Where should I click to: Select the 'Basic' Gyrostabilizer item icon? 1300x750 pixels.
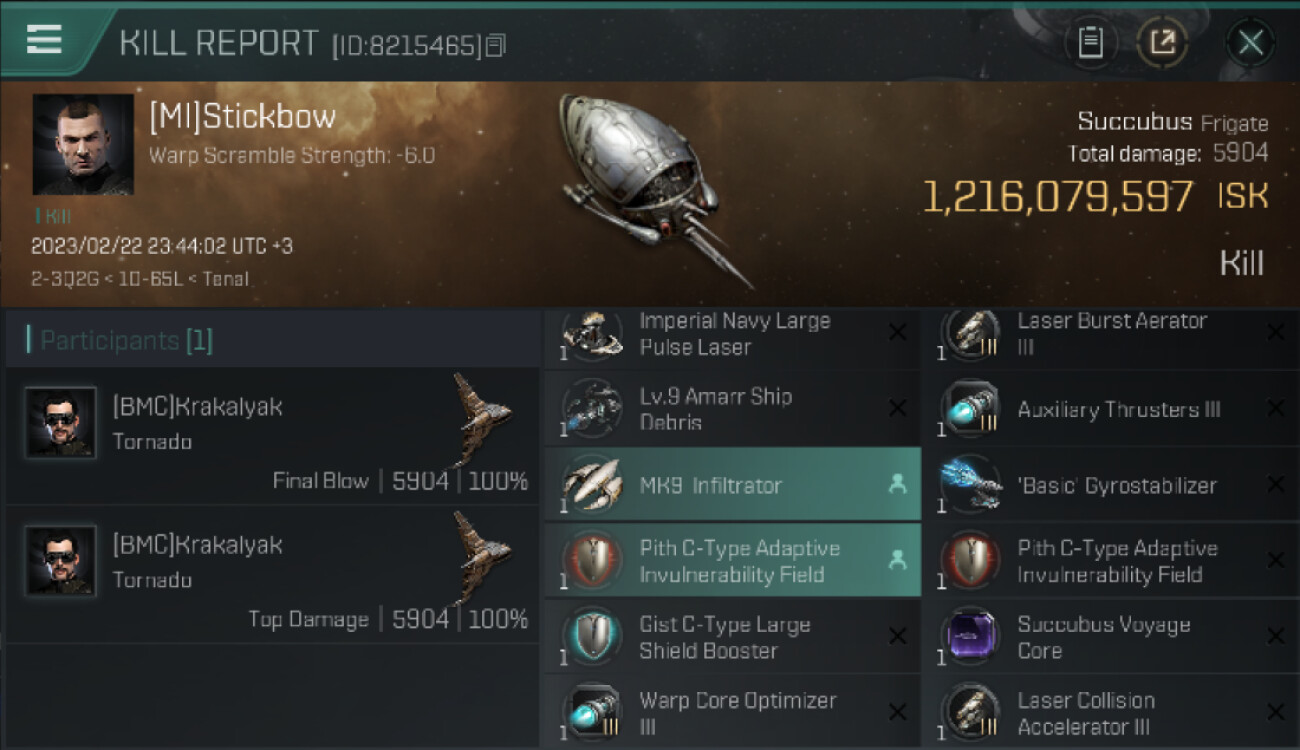point(970,485)
